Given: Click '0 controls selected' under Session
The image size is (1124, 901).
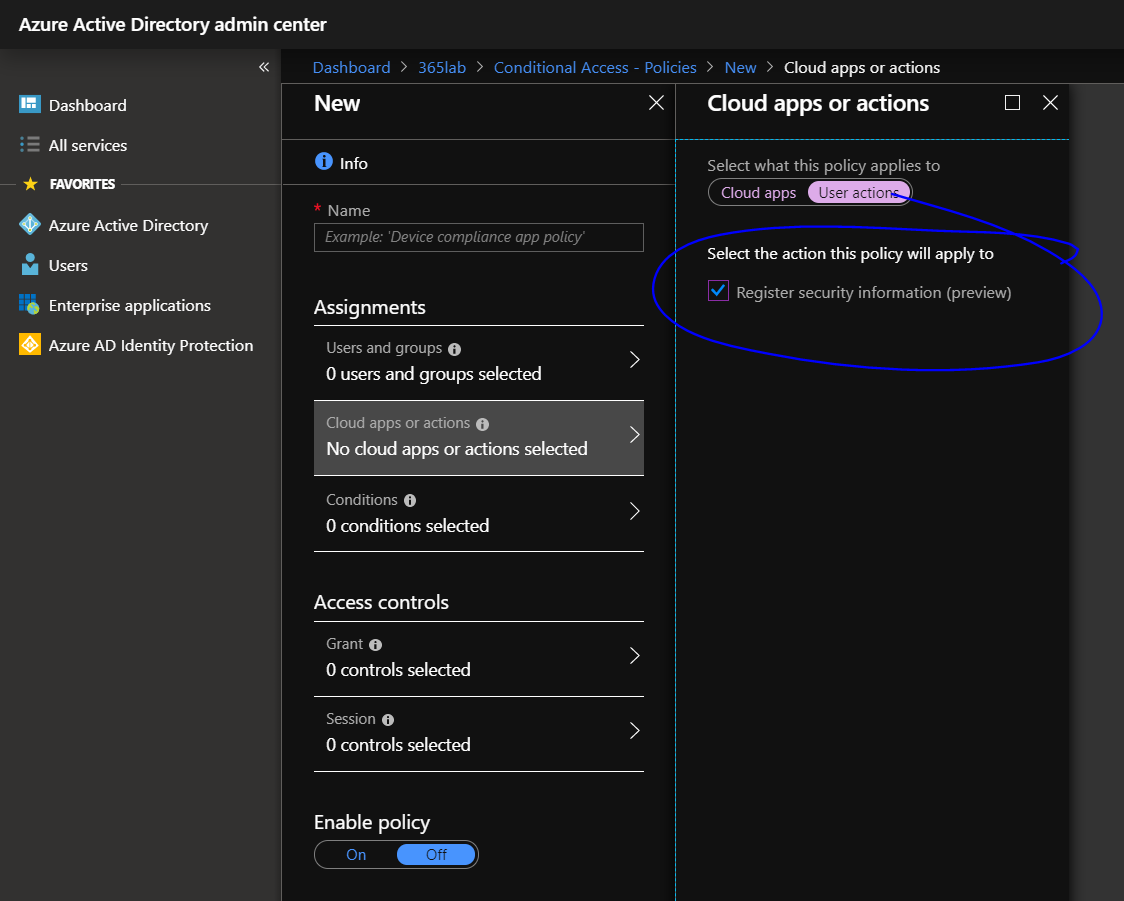Looking at the screenshot, I should (398, 745).
